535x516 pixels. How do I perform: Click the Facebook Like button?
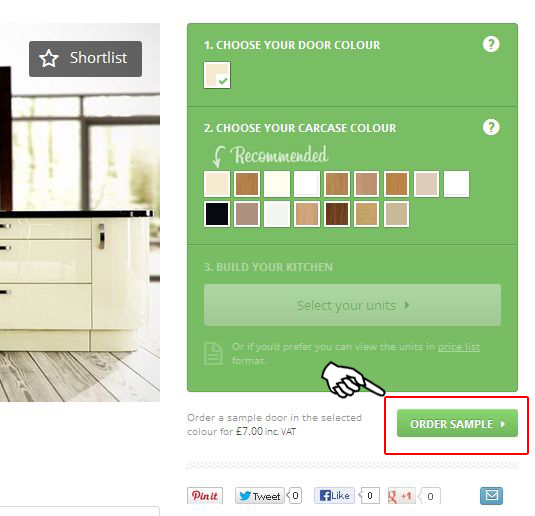point(334,496)
